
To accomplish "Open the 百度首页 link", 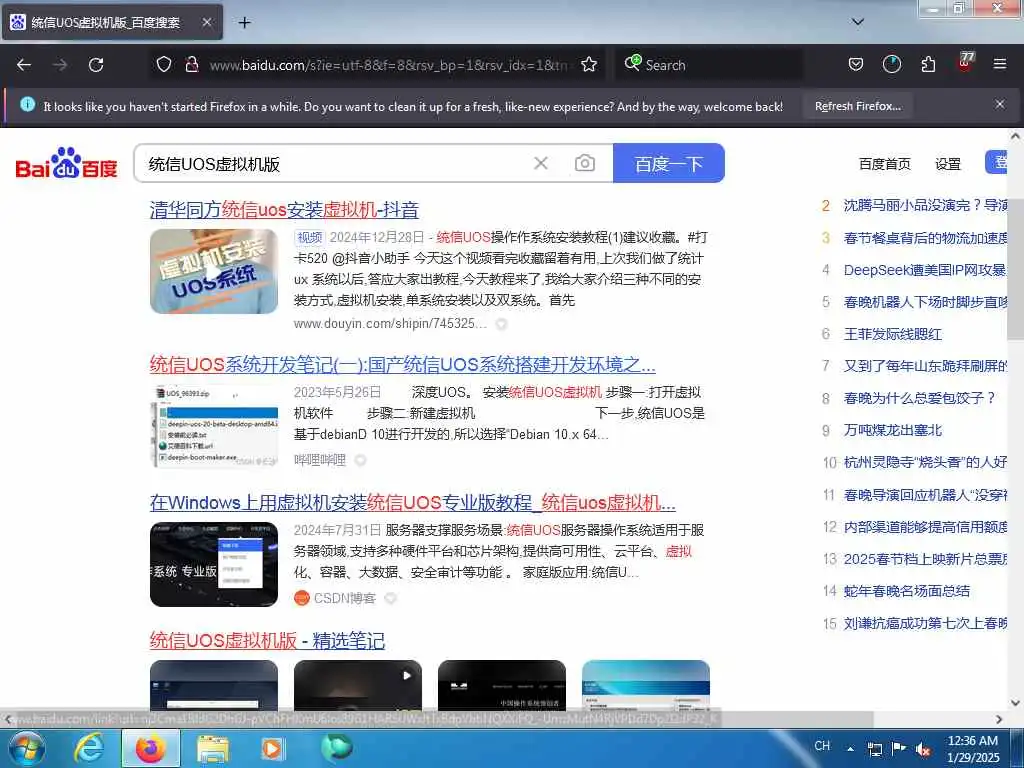I will tap(884, 164).
